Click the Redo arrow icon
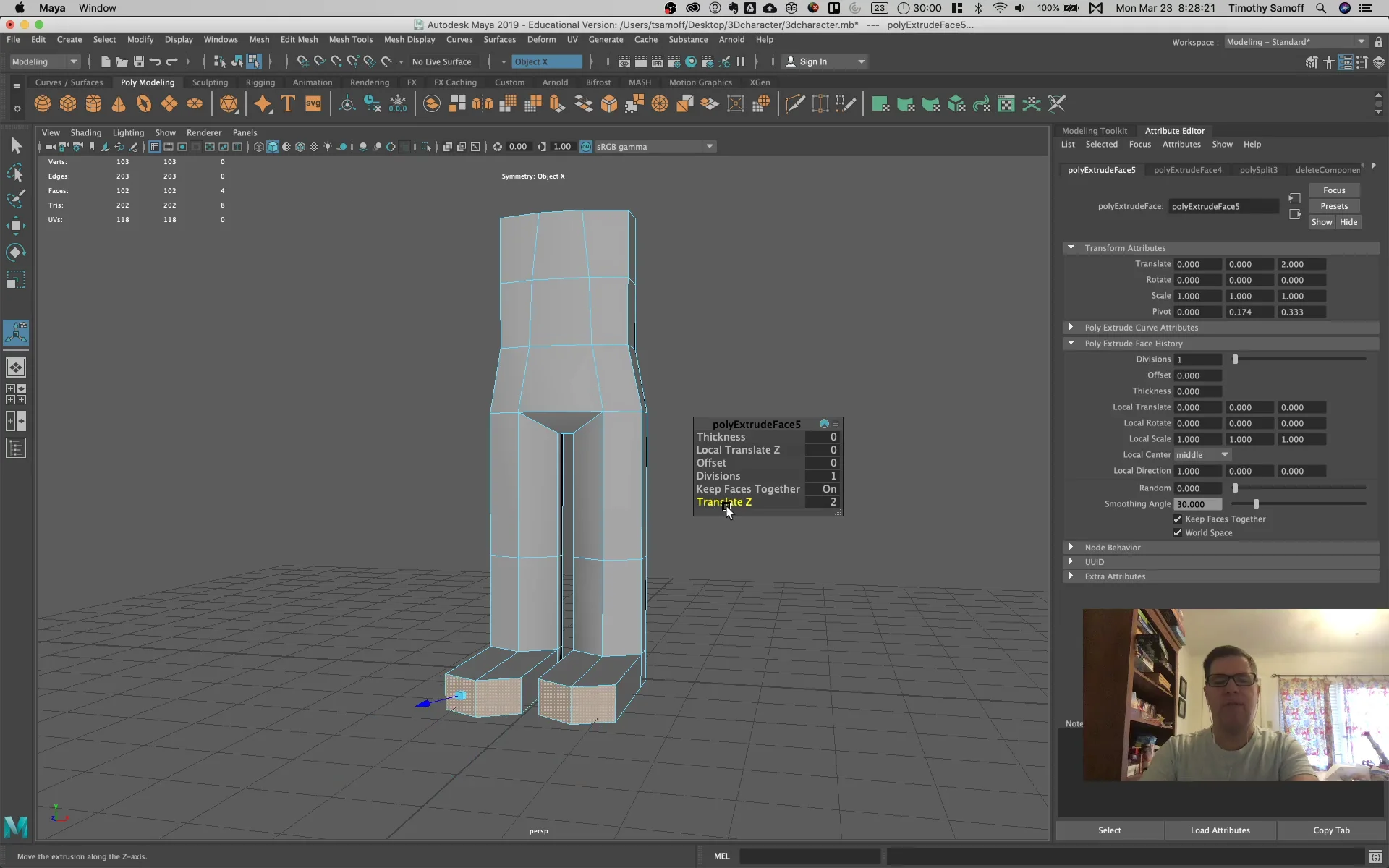This screenshot has width=1389, height=868. pyautogui.click(x=171, y=61)
